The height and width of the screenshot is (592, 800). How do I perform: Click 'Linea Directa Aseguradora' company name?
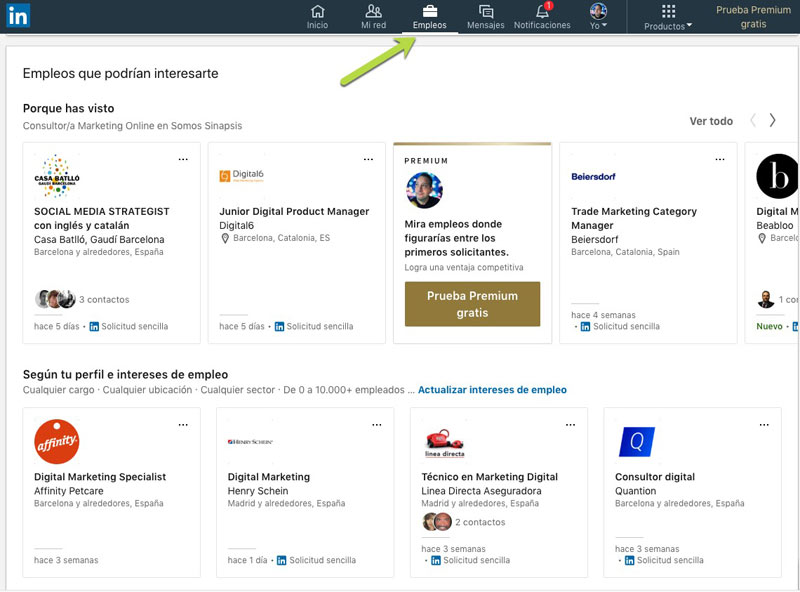[x=481, y=491]
